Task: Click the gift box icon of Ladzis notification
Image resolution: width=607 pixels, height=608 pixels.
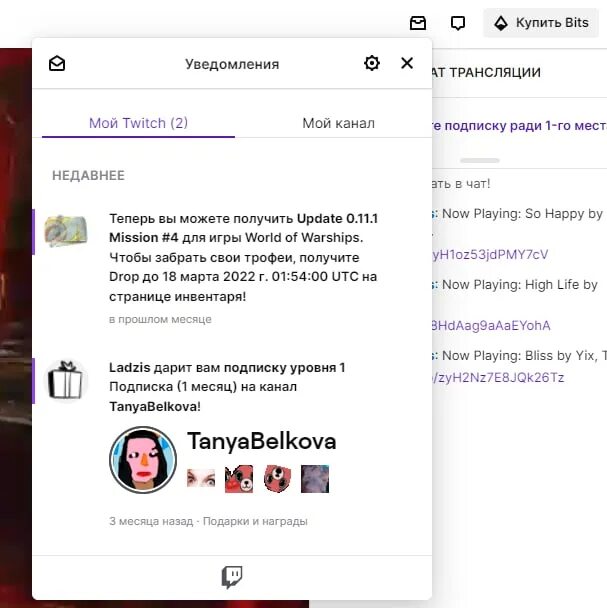Action: (x=65, y=380)
